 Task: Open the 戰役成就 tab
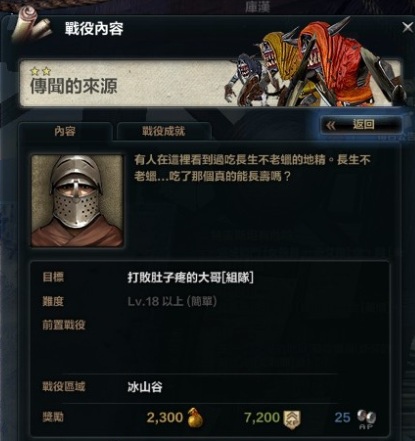[x=164, y=131]
